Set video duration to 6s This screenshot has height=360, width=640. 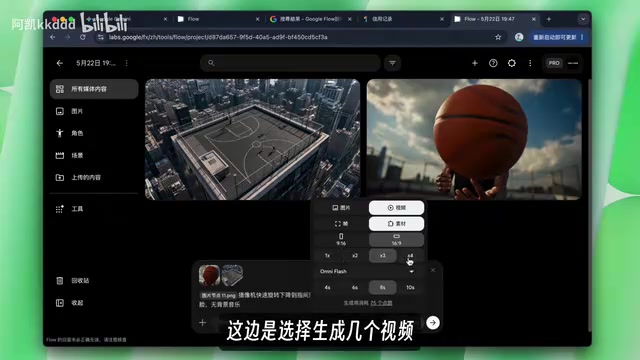(355, 287)
